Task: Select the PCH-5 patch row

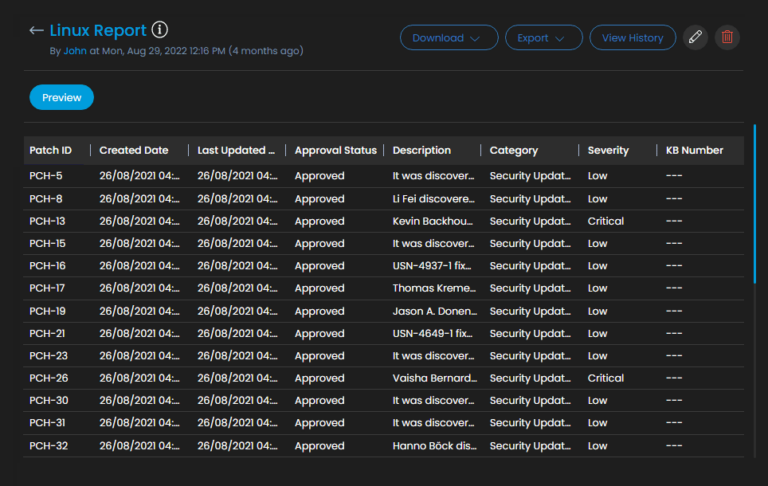Action: coord(46,176)
